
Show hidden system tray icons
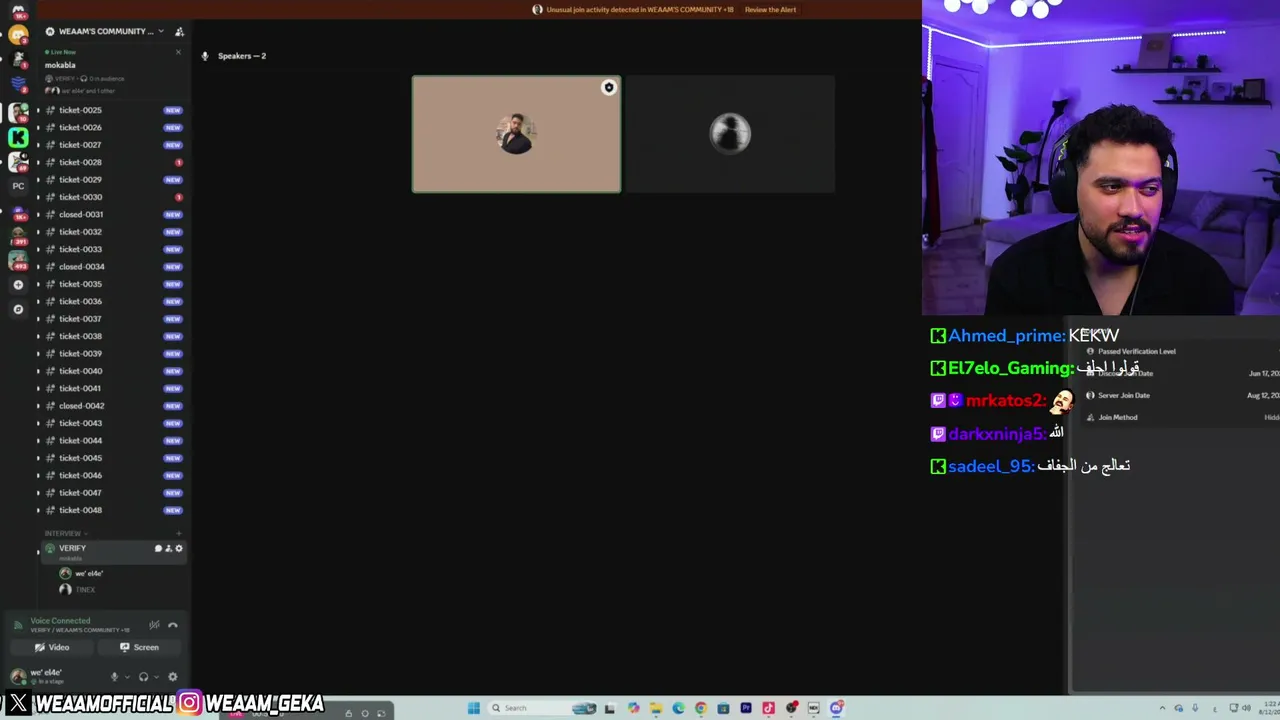[1162, 708]
